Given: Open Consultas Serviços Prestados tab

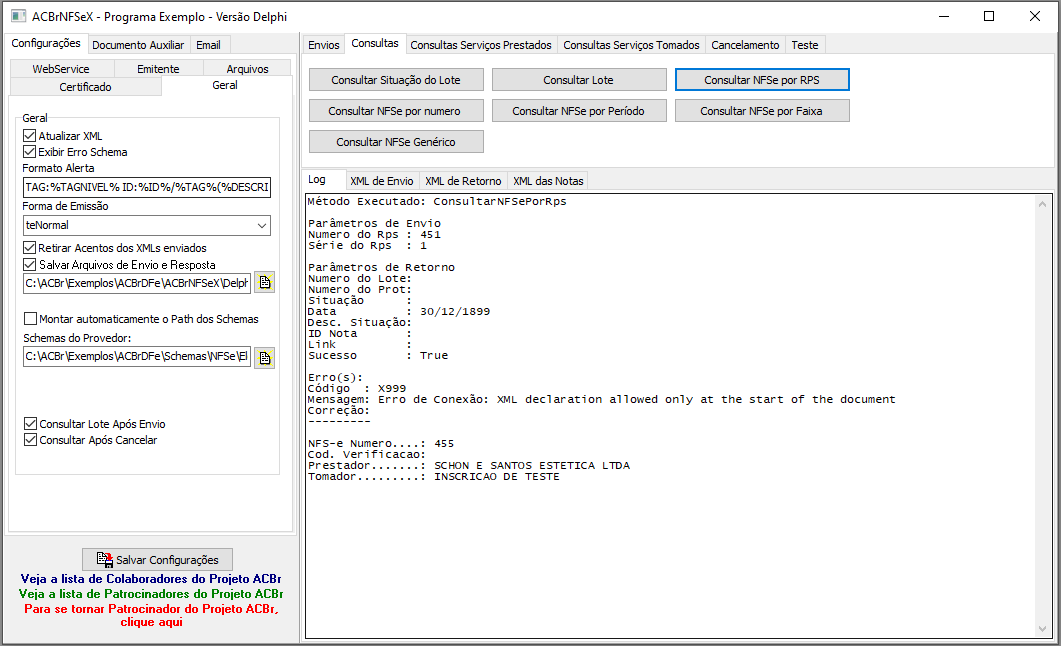Looking at the screenshot, I should click(481, 45).
